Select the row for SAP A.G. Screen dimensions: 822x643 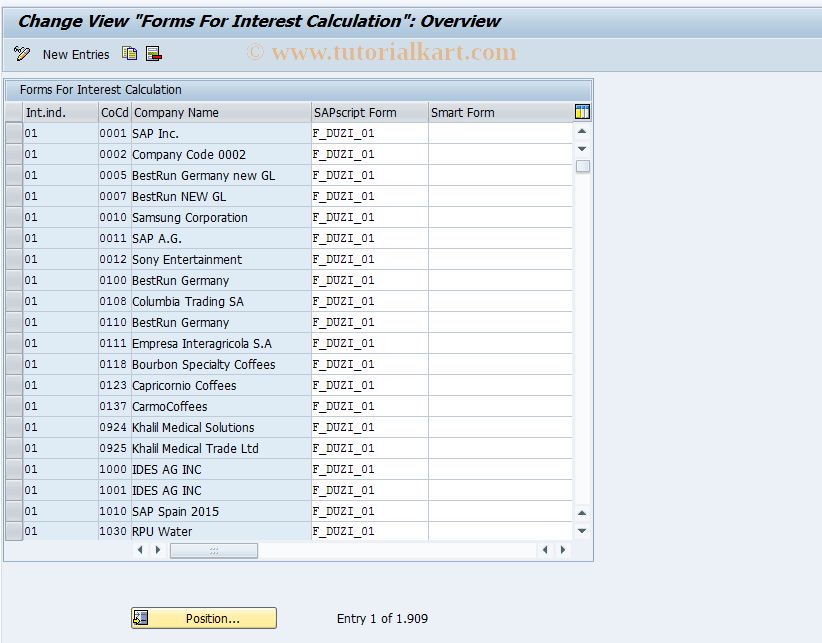[14, 238]
